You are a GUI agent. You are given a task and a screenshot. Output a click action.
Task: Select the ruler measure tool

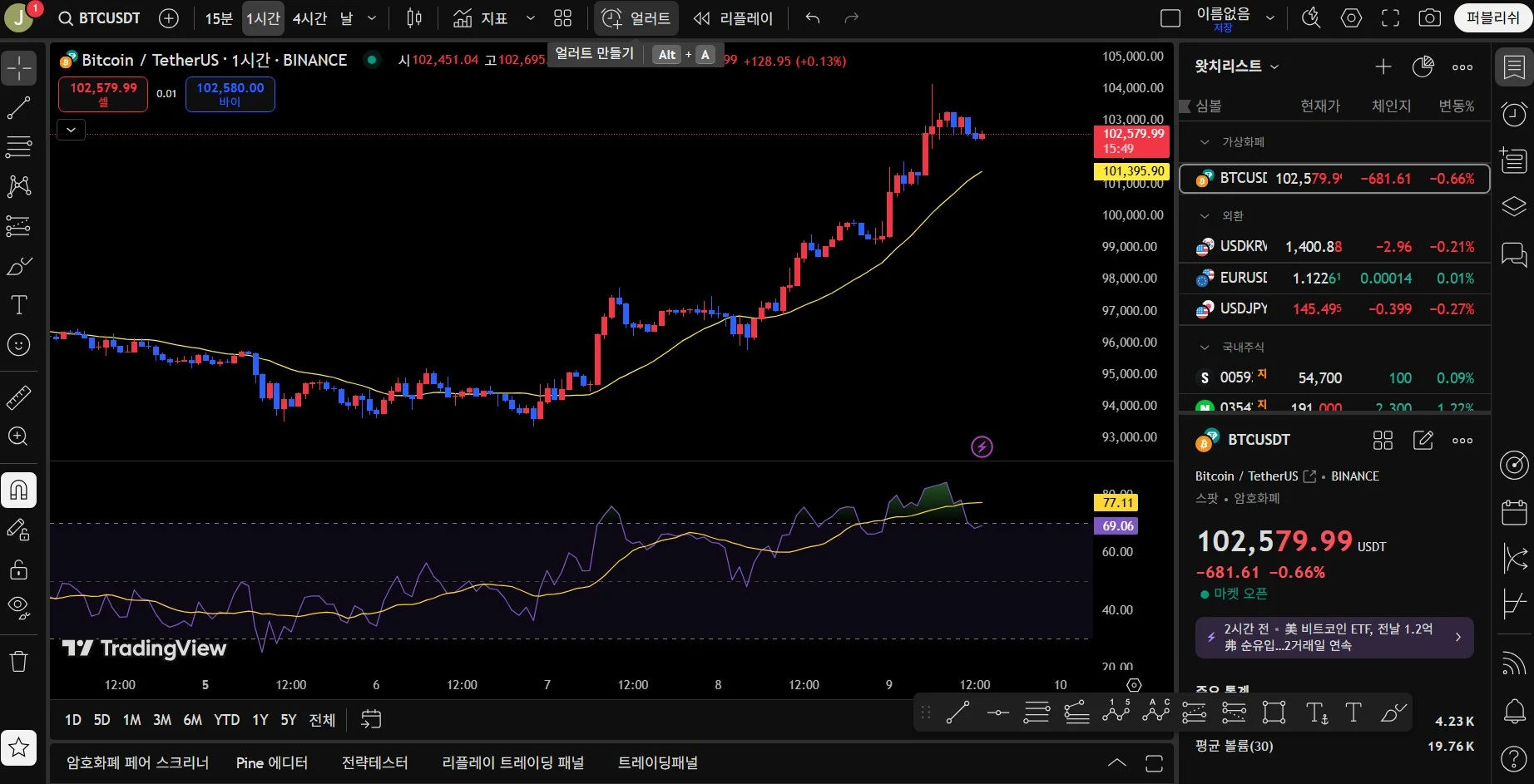18,397
